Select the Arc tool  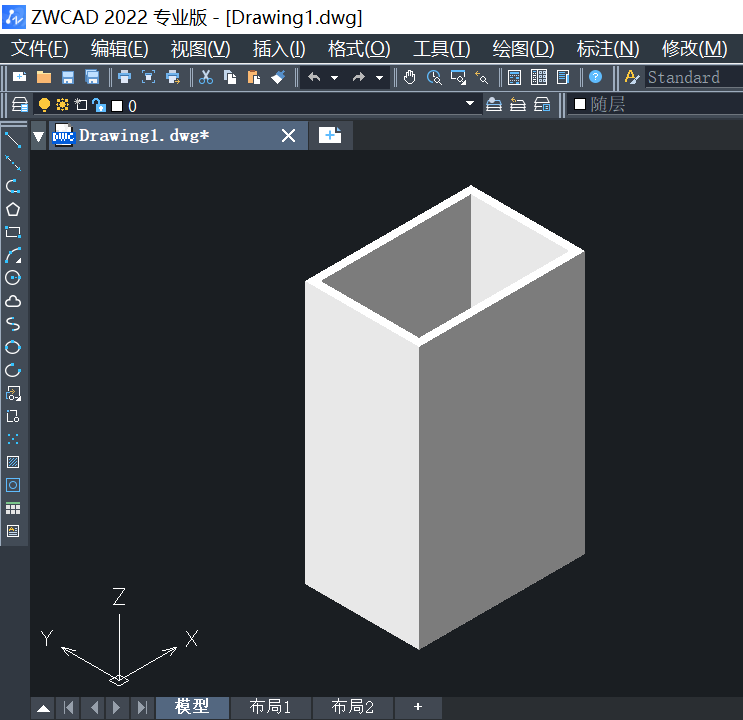pyautogui.click(x=13, y=255)
